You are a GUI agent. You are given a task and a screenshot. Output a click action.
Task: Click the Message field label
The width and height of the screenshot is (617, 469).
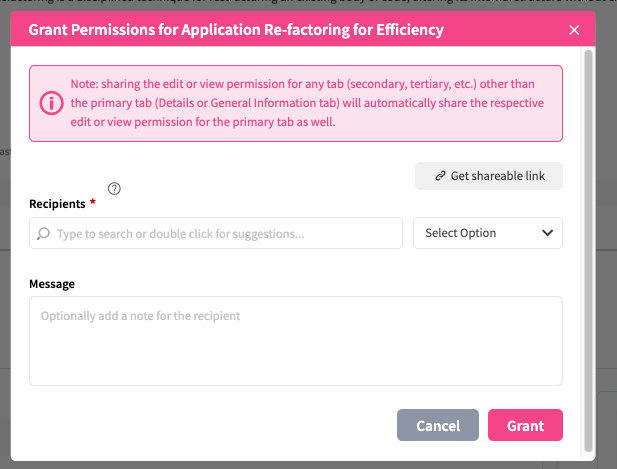52,284
